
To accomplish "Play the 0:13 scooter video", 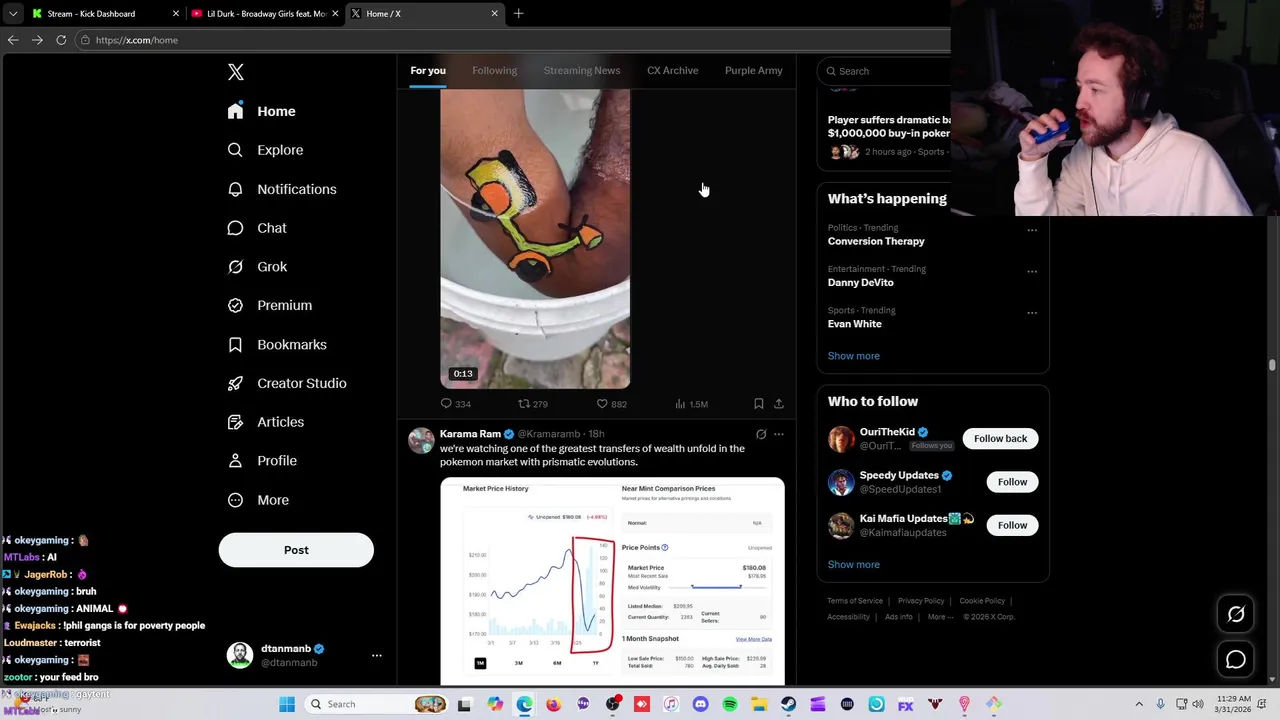I will (x=535, y=238).
